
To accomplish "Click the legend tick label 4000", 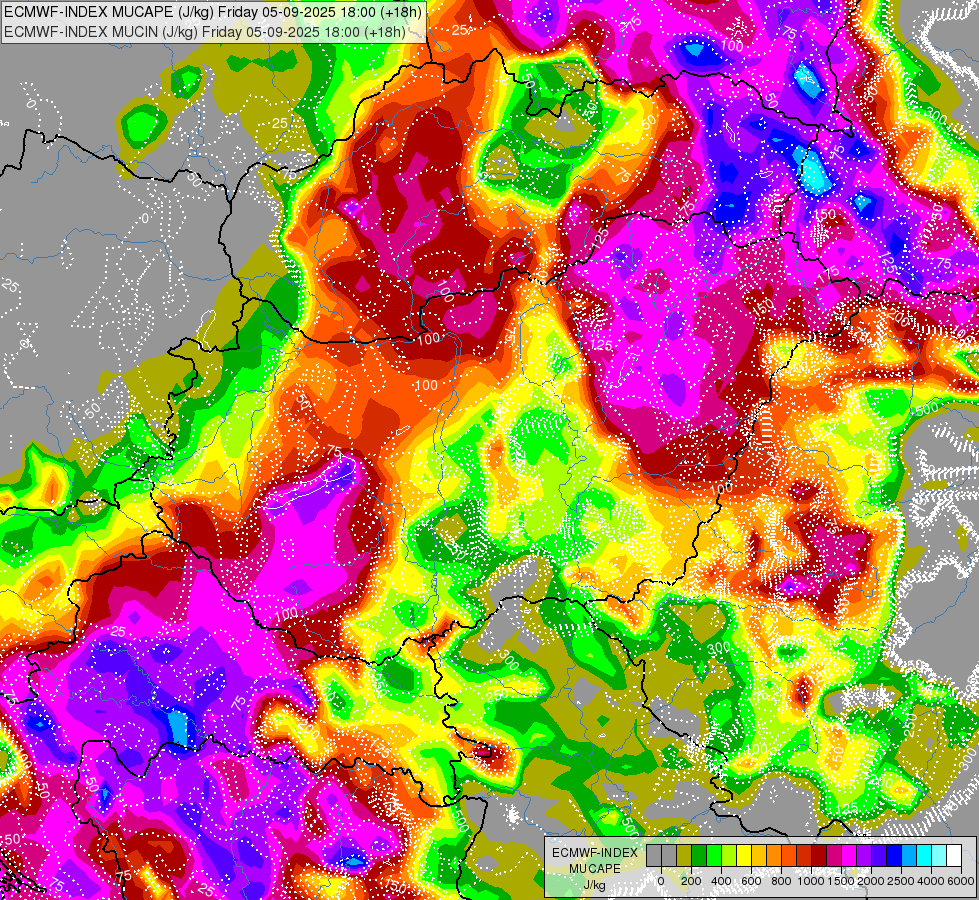I will (931, 881).
